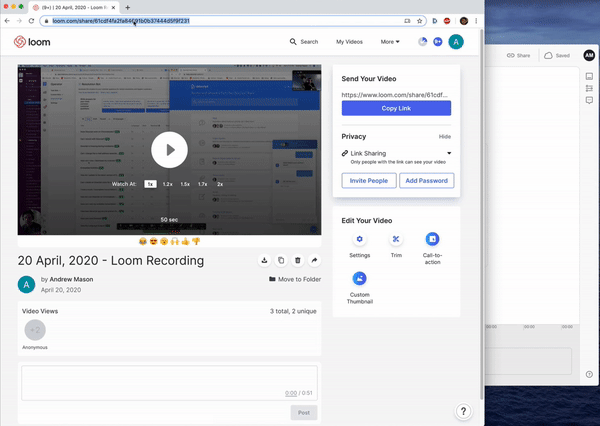Set playback speed to 1.2x
The width and height of the screenshot is (600, 426).
pos(168,184)
